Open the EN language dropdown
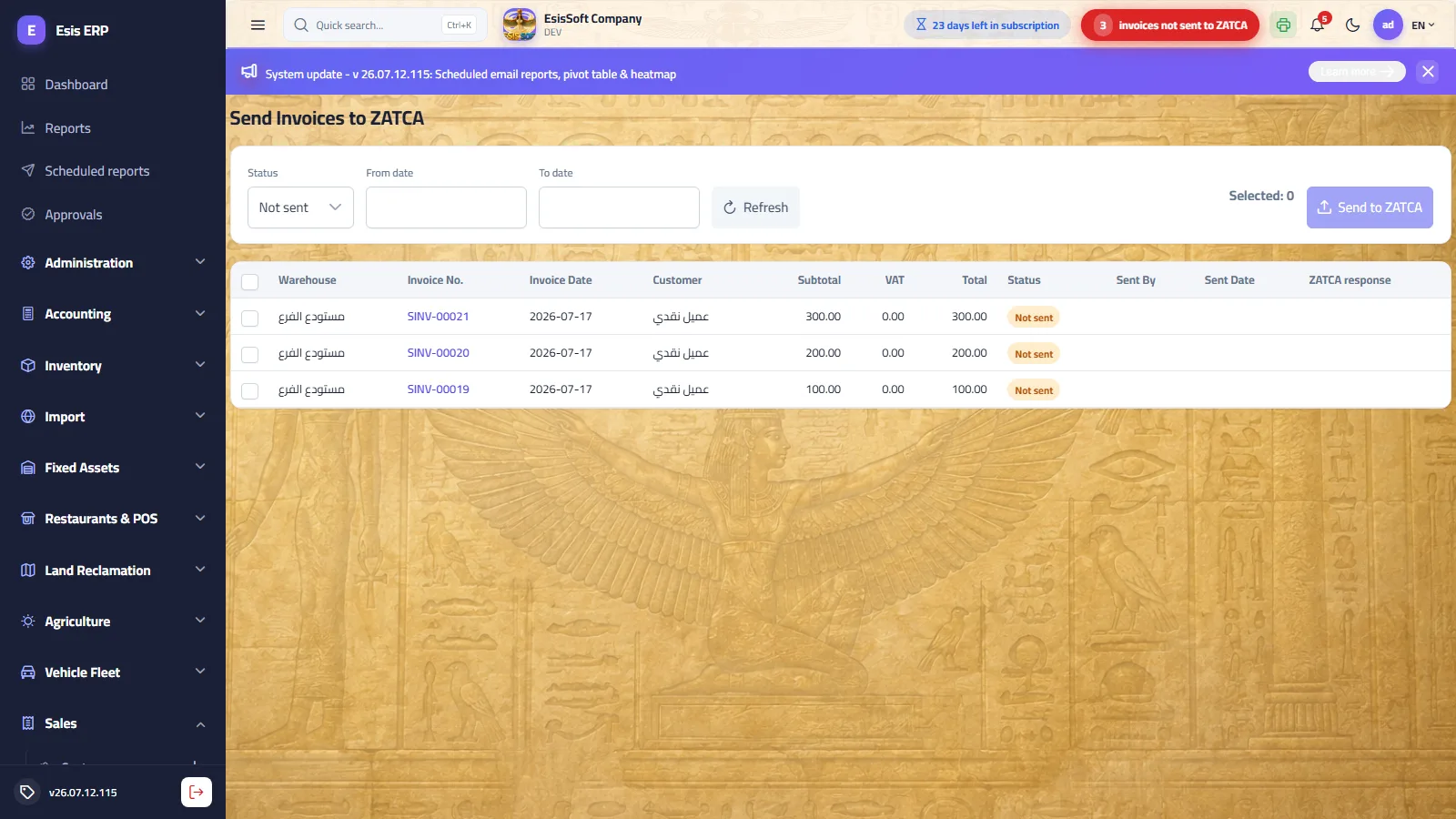This screenshot has height=819, width=1456. [1422, 25]
